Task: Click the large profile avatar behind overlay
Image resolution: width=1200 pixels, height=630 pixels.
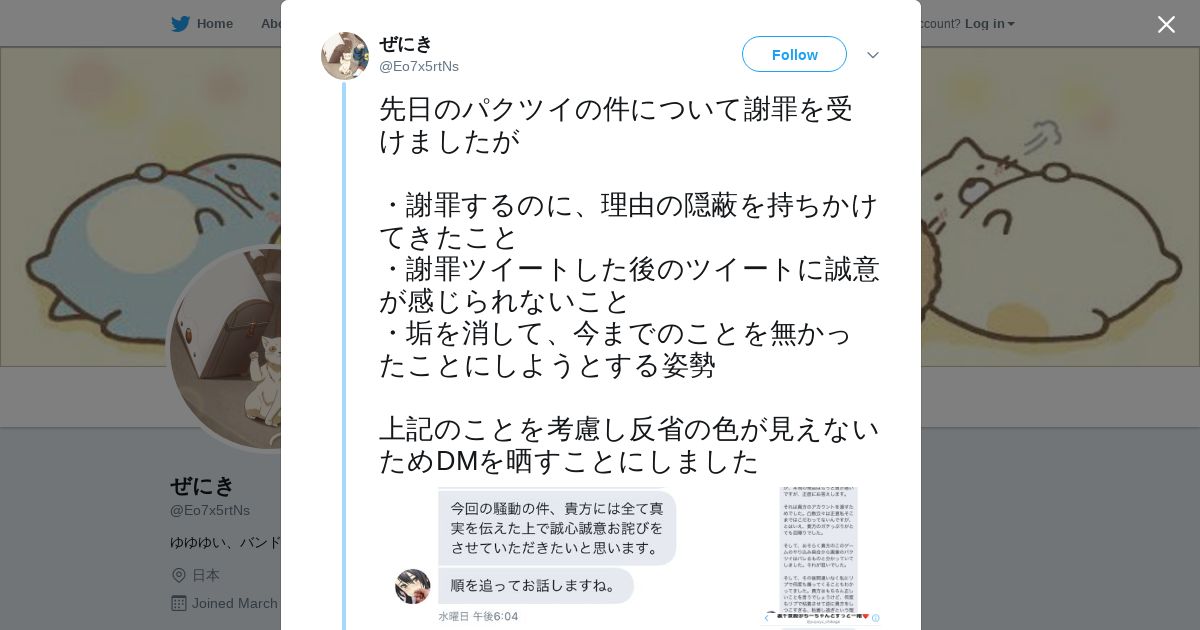Action: coord(225,348)
